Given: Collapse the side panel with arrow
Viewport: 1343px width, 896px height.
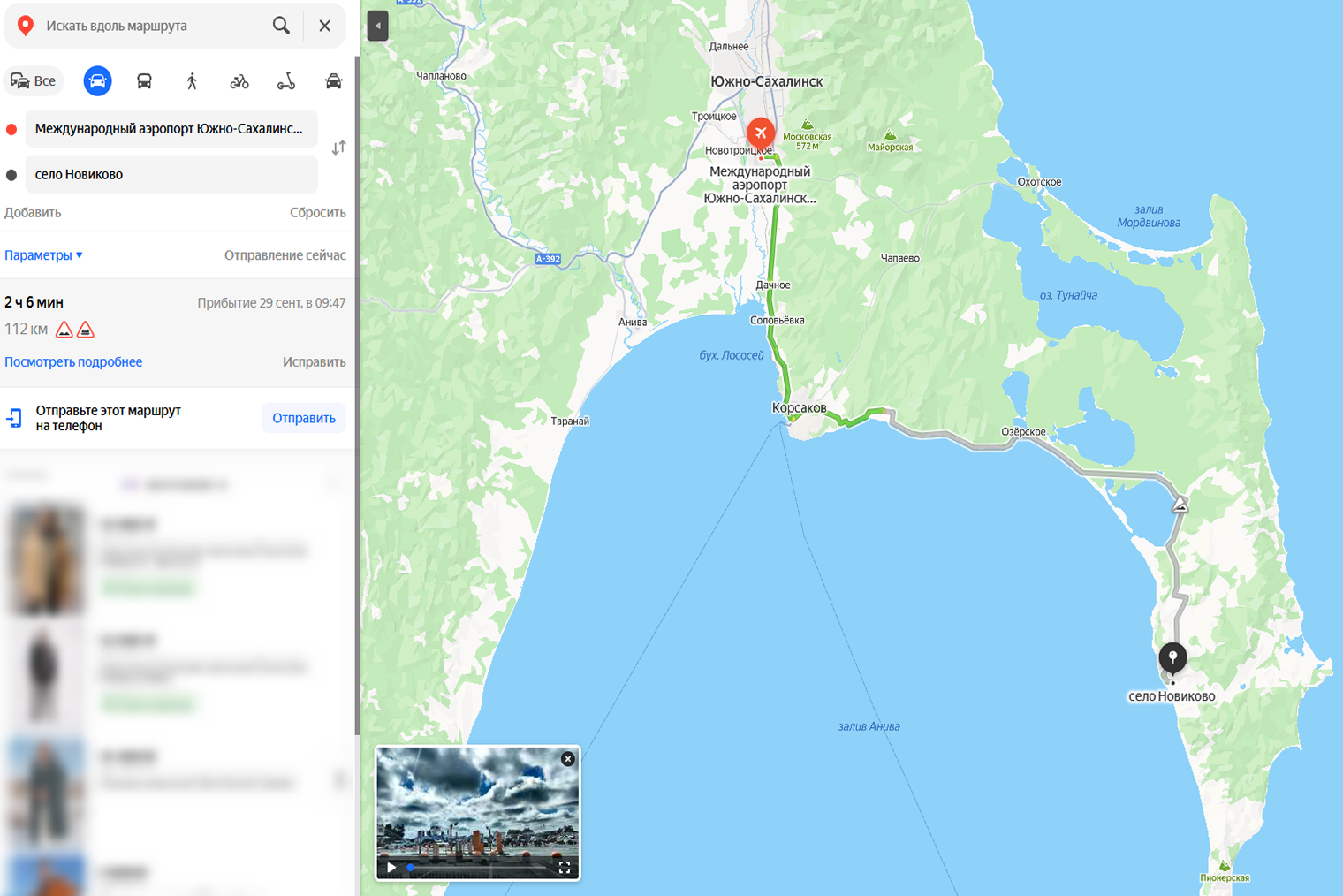Looking at the screenshot, I should tap(377, 26).
